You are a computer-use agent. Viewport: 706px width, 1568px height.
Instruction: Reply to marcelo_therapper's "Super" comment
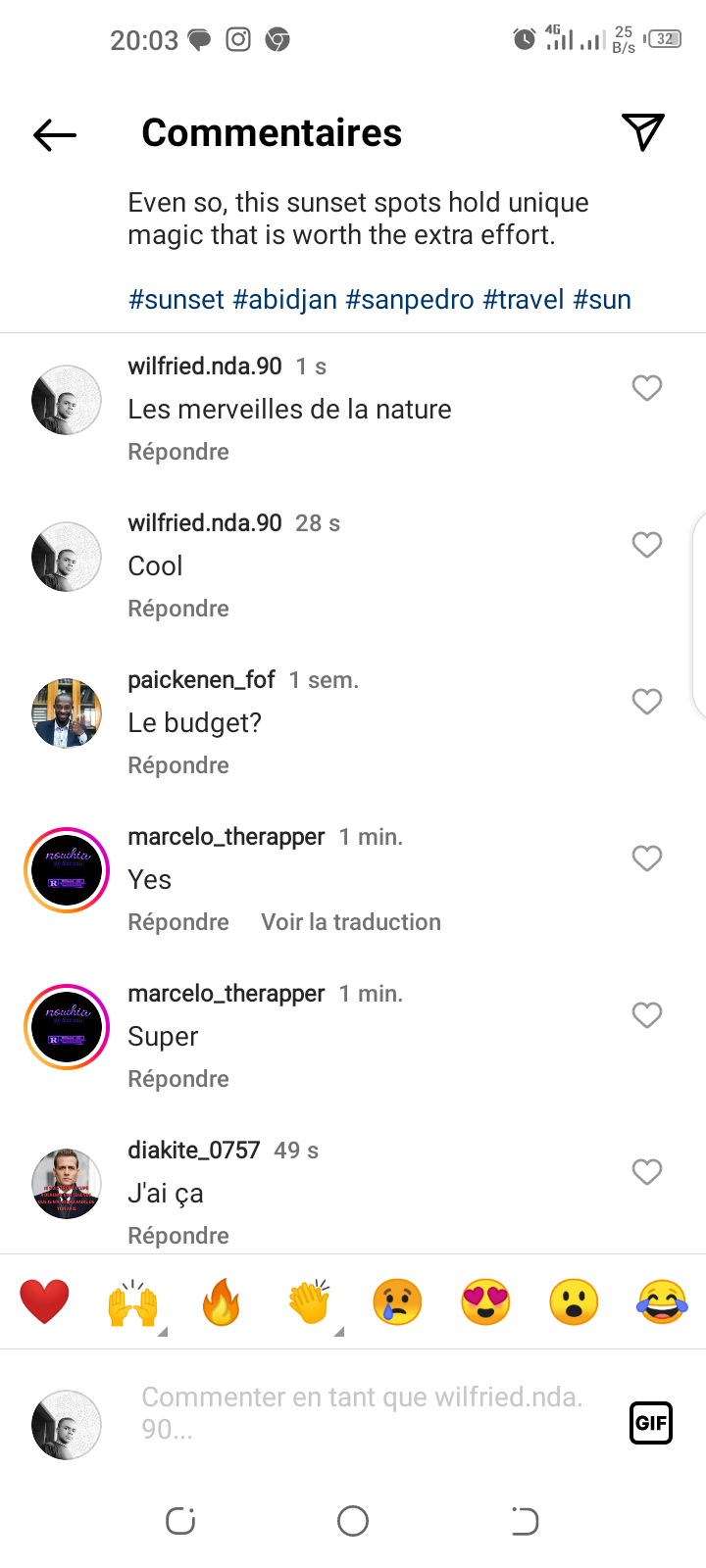[x=178, y=1079]
